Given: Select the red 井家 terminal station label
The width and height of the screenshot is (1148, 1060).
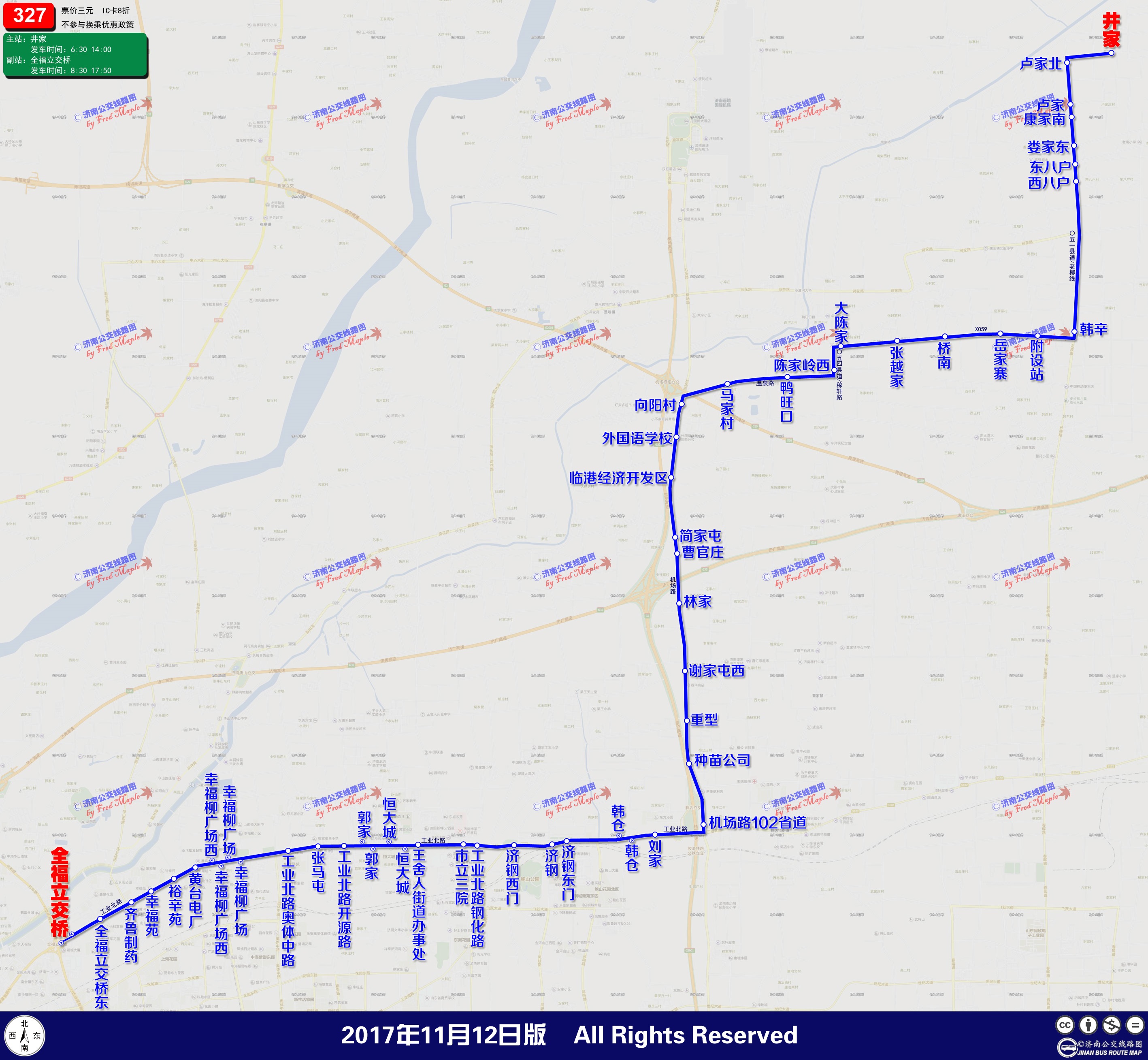Looking at the screenshot, I should [1111, 30].
